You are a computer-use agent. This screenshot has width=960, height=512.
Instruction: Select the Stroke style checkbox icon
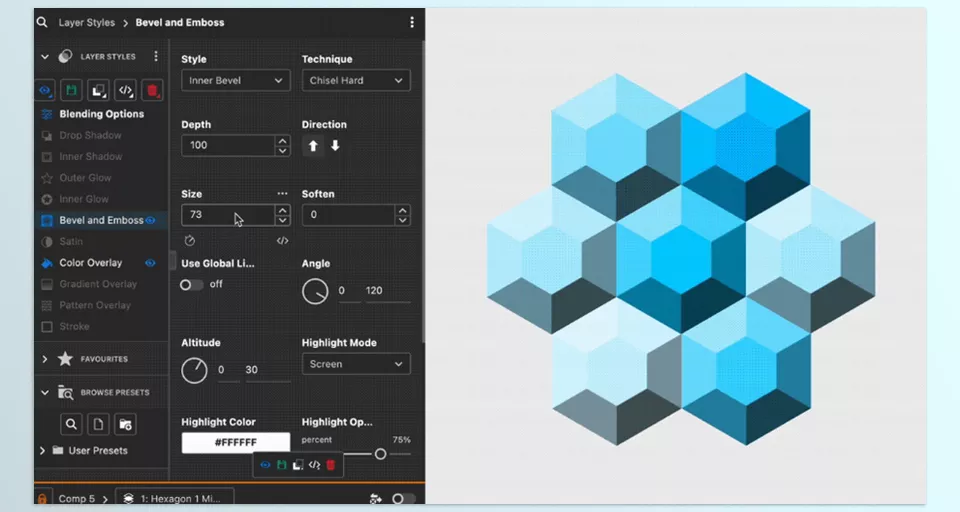[47, 326]
